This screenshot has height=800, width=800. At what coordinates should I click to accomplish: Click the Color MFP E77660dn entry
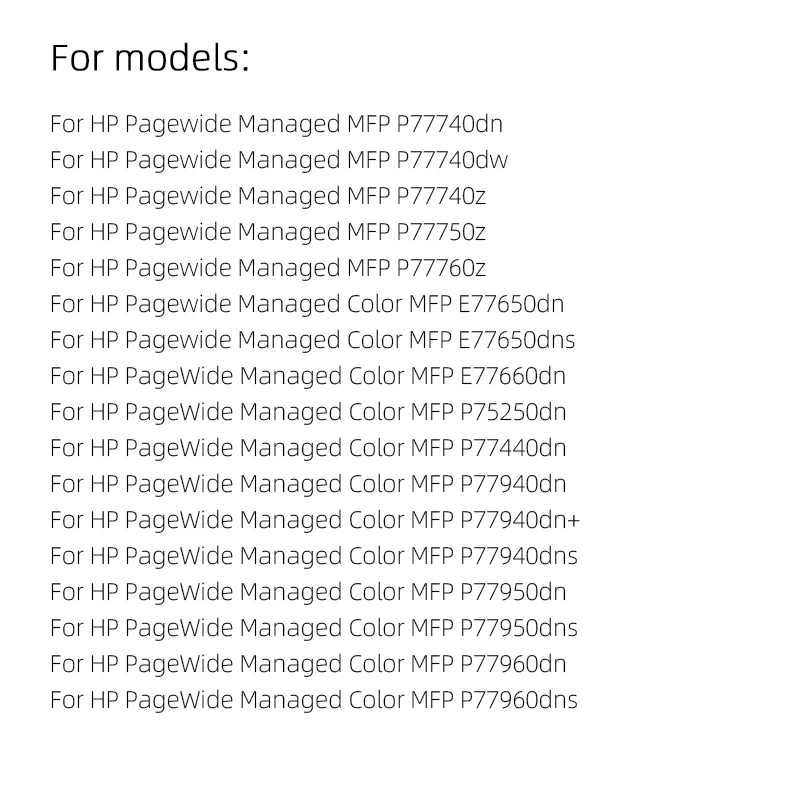click(x=307, y=377)
